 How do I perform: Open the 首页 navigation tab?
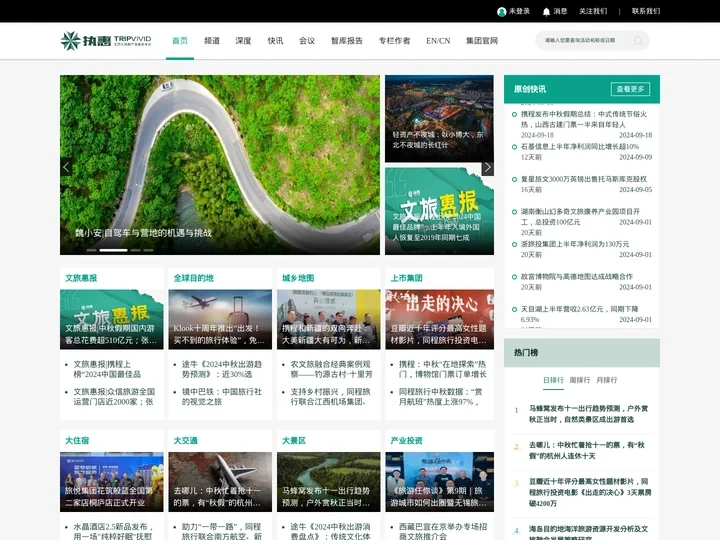(180, 41)
